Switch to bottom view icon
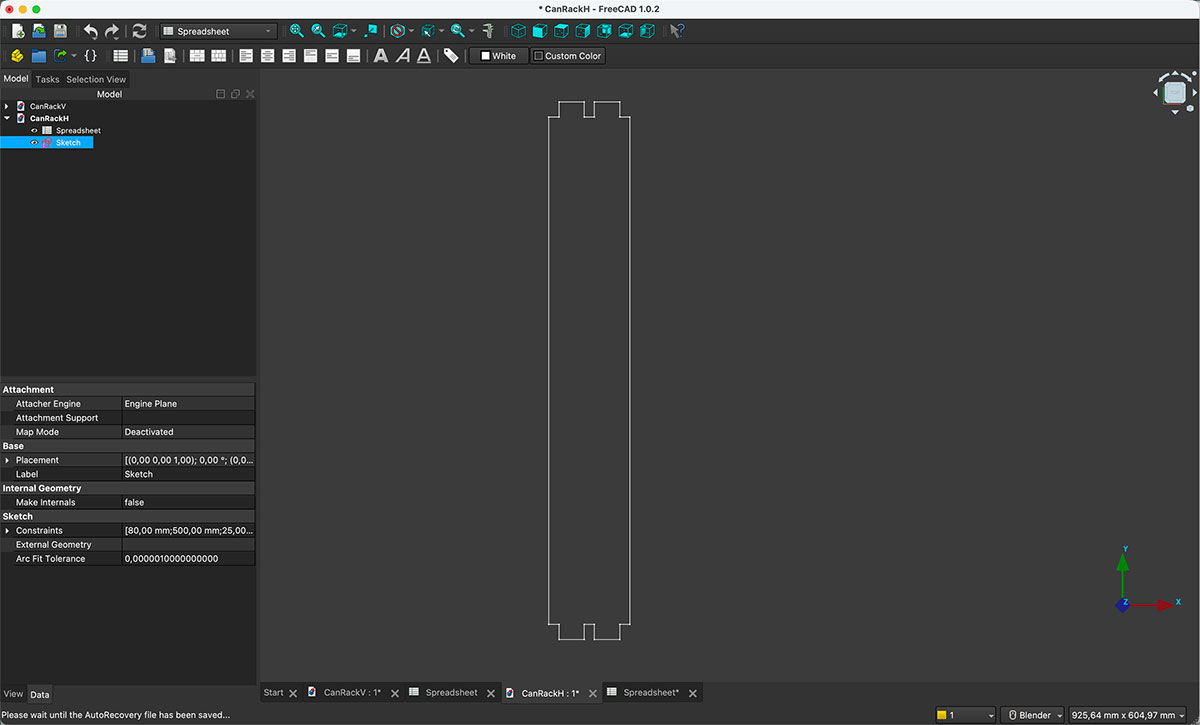The width and height of the screenshot is (1200, 725). coord(626,31)
